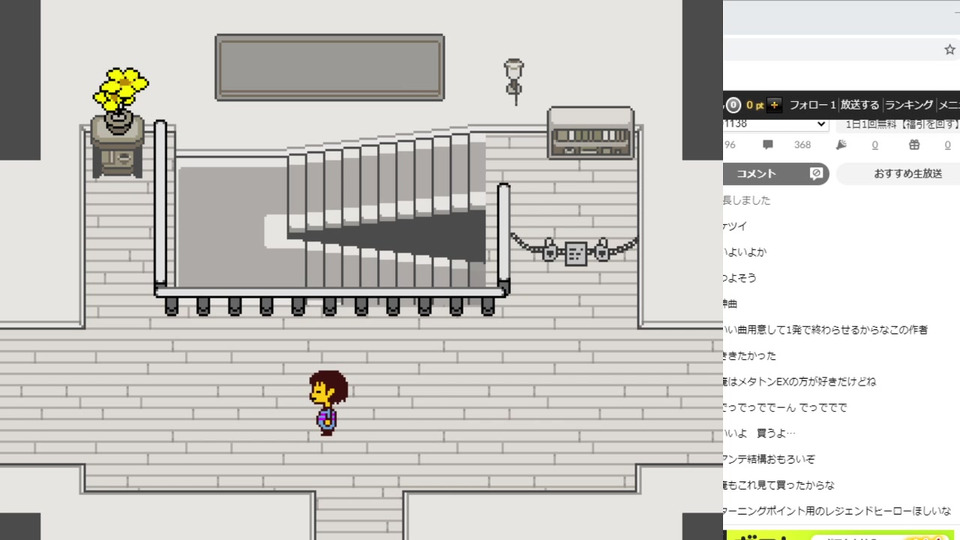This screenshot has width=960, height=540.
Task: Select the comment reading ききたかった
Action: pyautogui.click(x=749, y=356)
